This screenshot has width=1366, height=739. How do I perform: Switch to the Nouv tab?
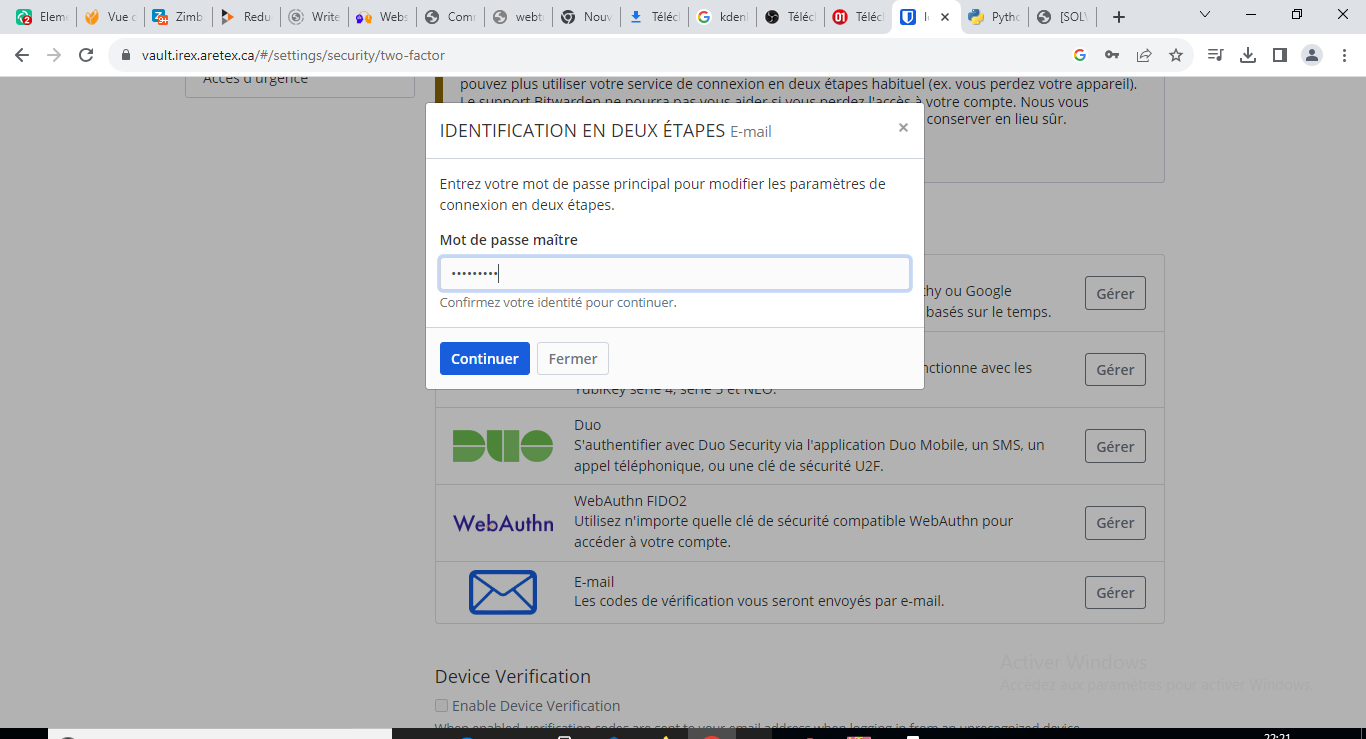586,17
